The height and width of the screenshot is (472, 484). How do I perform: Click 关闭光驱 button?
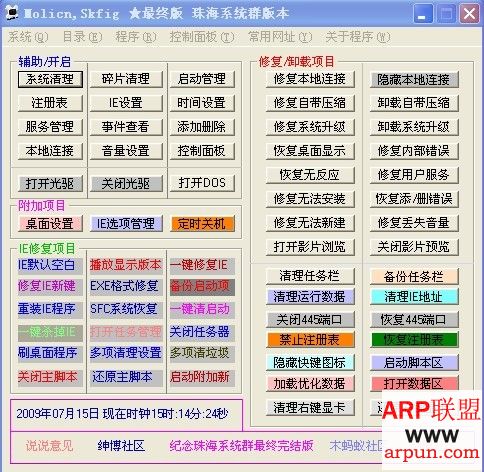point(126,184)
